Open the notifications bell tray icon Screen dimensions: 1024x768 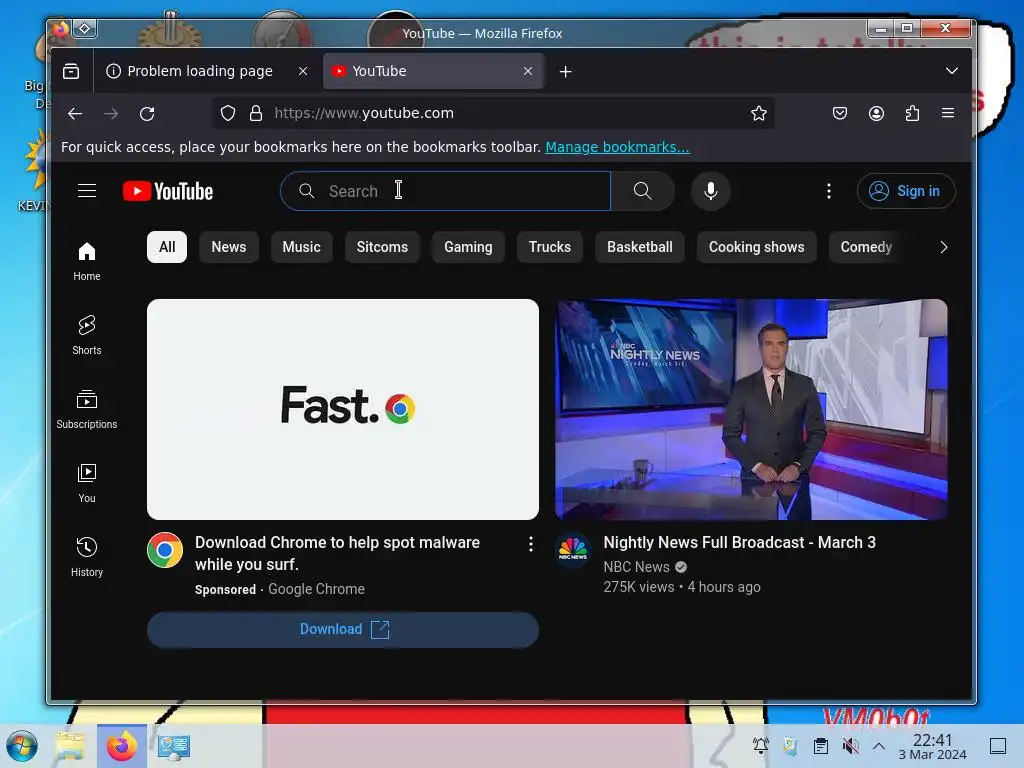tap(761, 746)
